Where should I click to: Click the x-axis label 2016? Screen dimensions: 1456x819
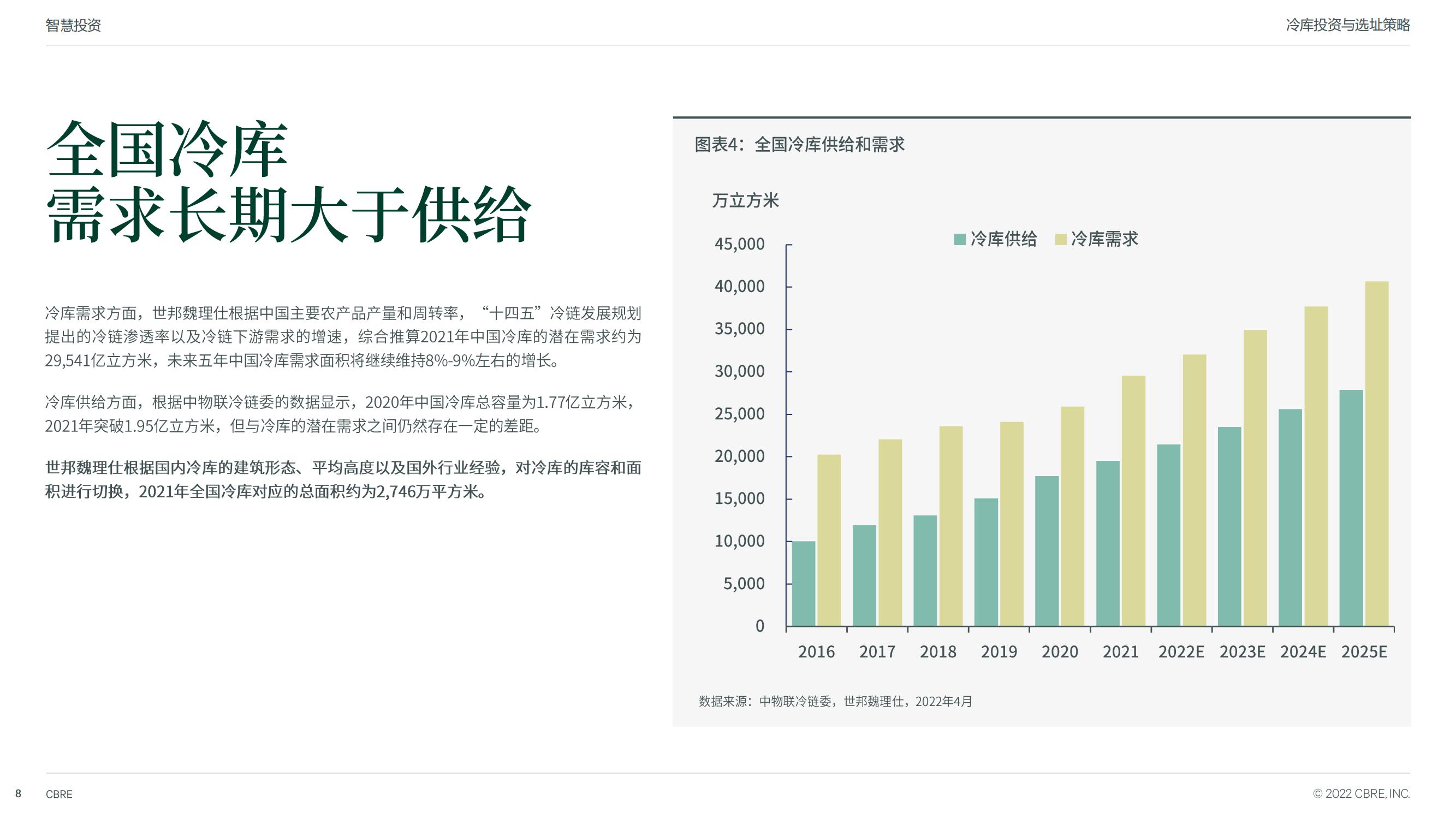click(x=816, y=652)
